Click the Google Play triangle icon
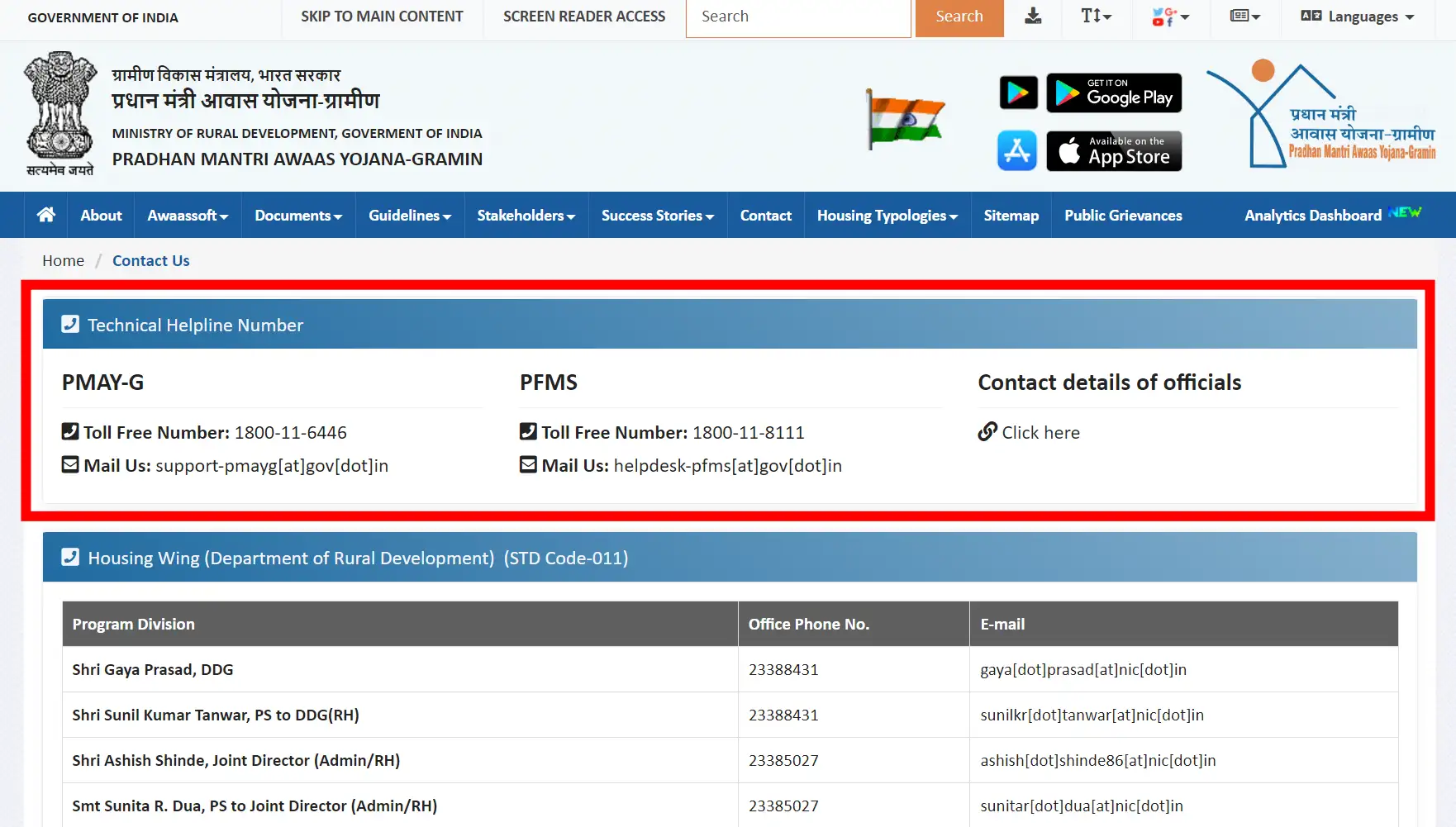1456x827 pixels. pos(1018,93)
